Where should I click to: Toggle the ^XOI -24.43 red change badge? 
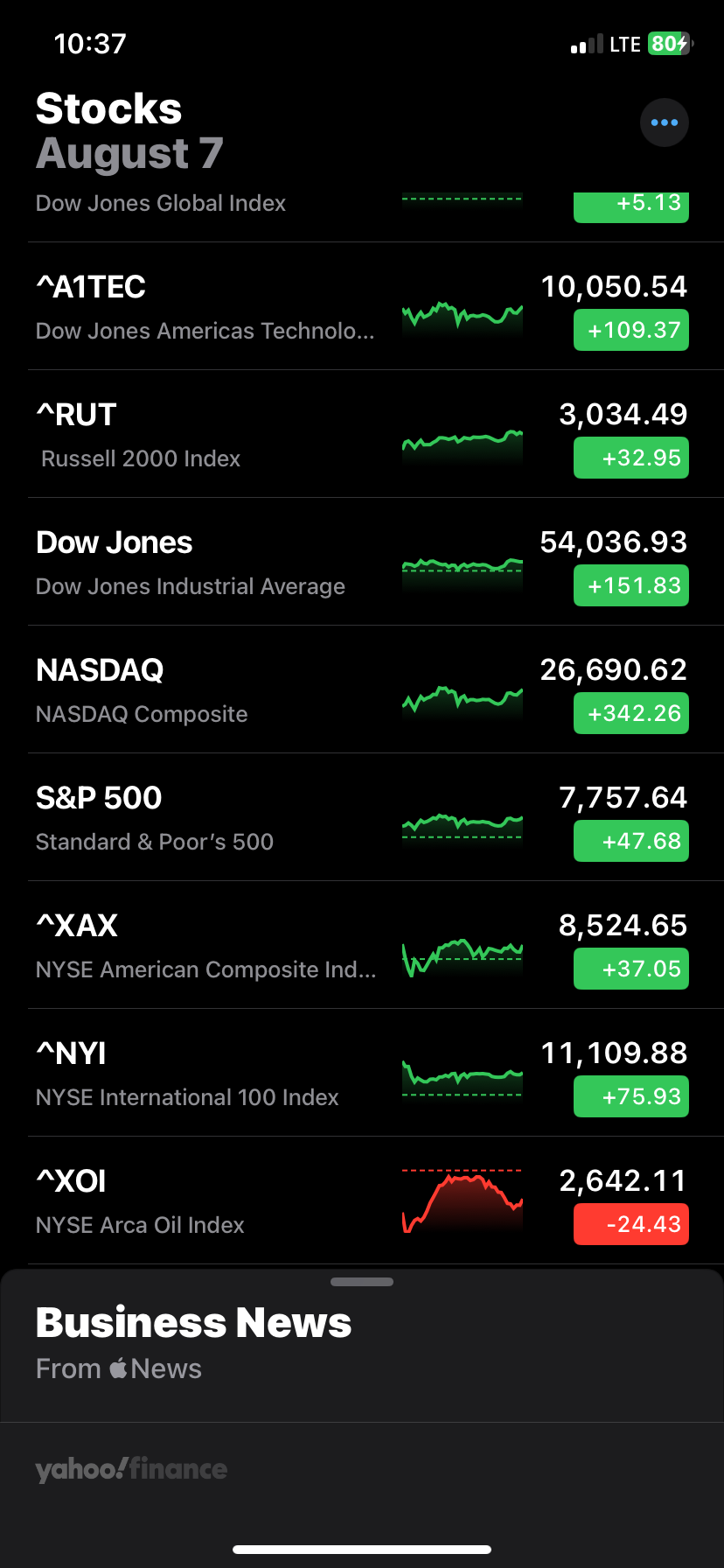[x=631, y=1224]
